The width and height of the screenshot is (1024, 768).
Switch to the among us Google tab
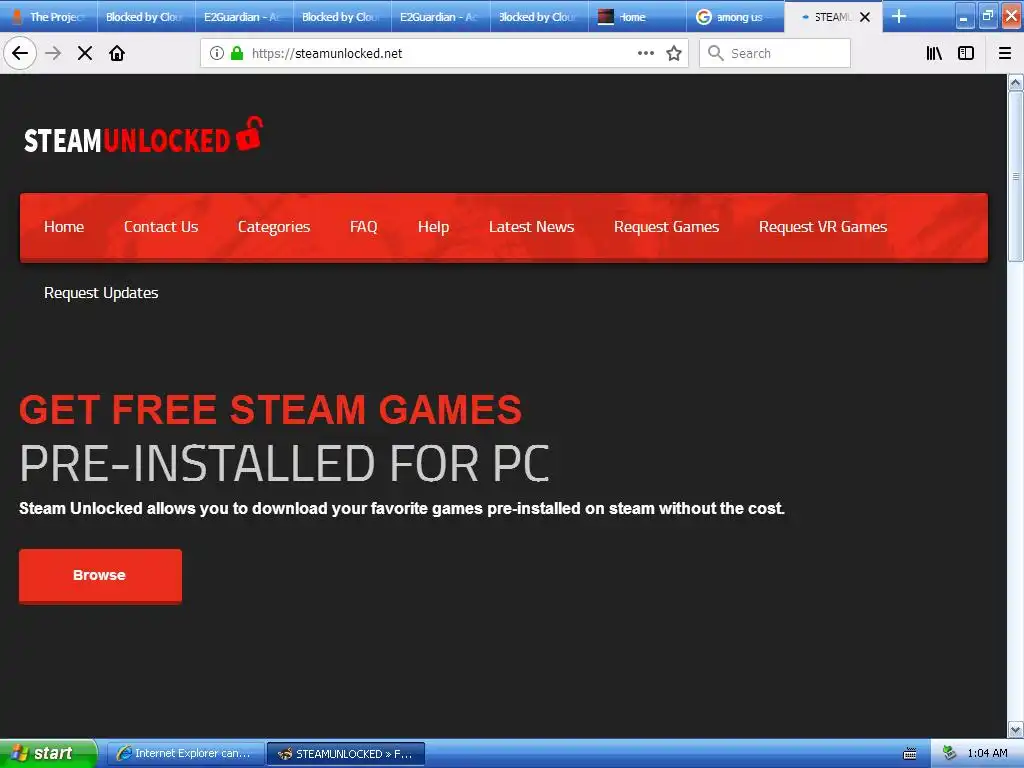[735, 16]
